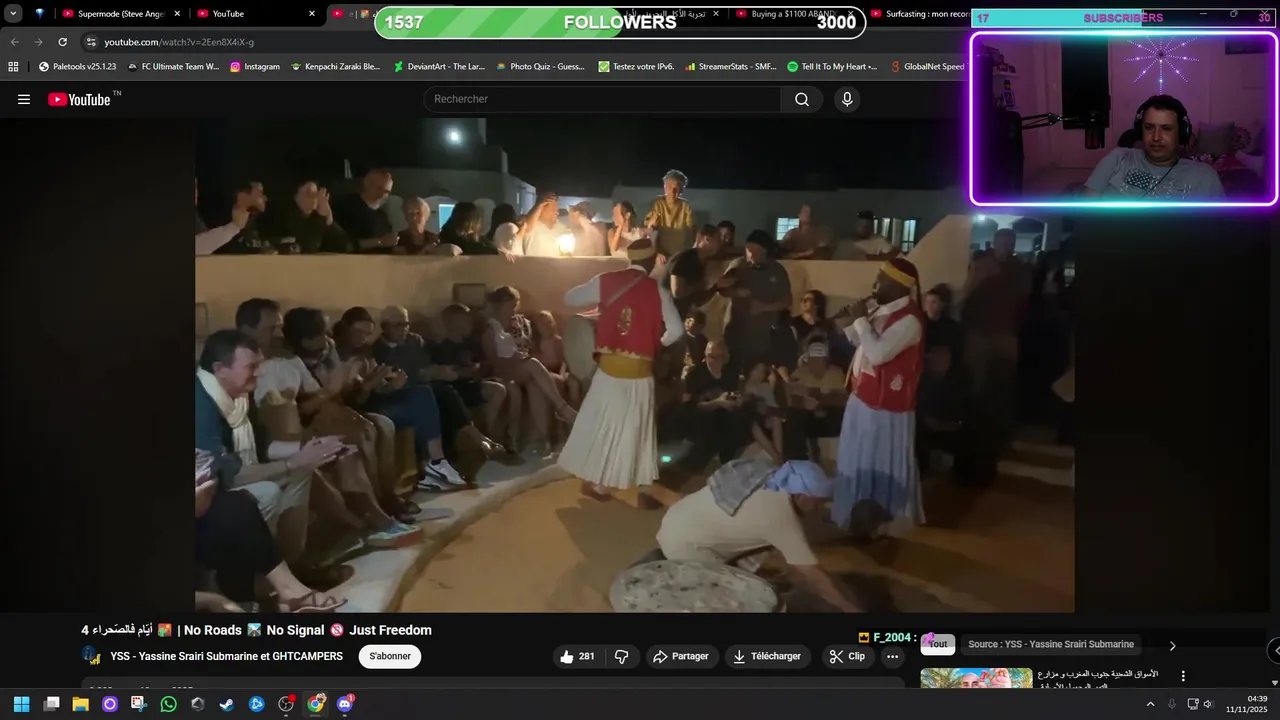Open Discord from taskbar
Screen dimensions: 1280x720
(x=345, y=704)
